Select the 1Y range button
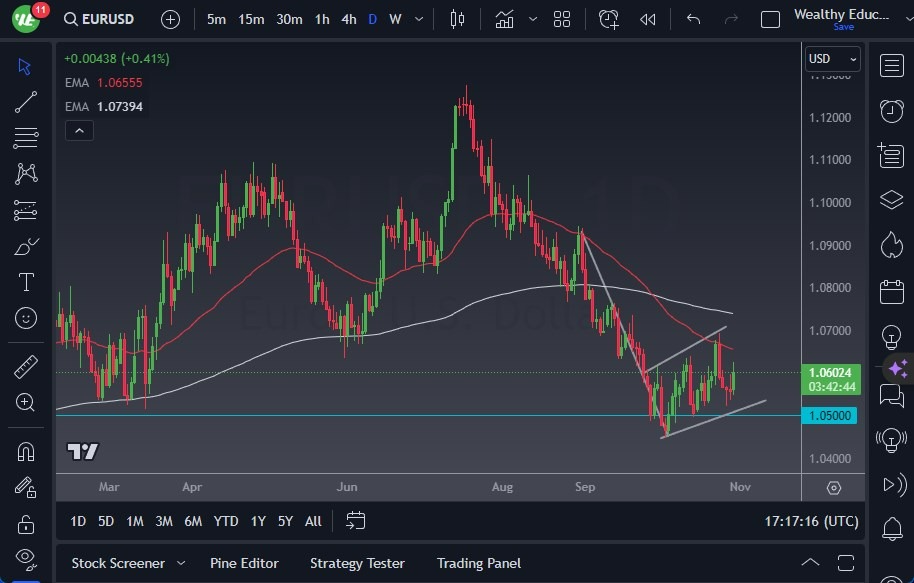914x583 pixels. coord(257,521)
